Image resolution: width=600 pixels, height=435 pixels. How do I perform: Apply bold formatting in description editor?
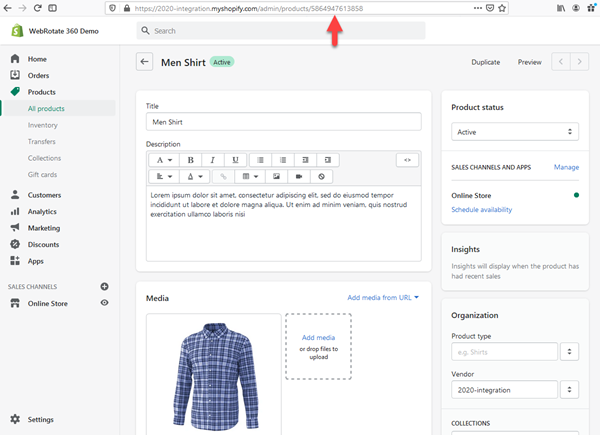tap(188, 160)
